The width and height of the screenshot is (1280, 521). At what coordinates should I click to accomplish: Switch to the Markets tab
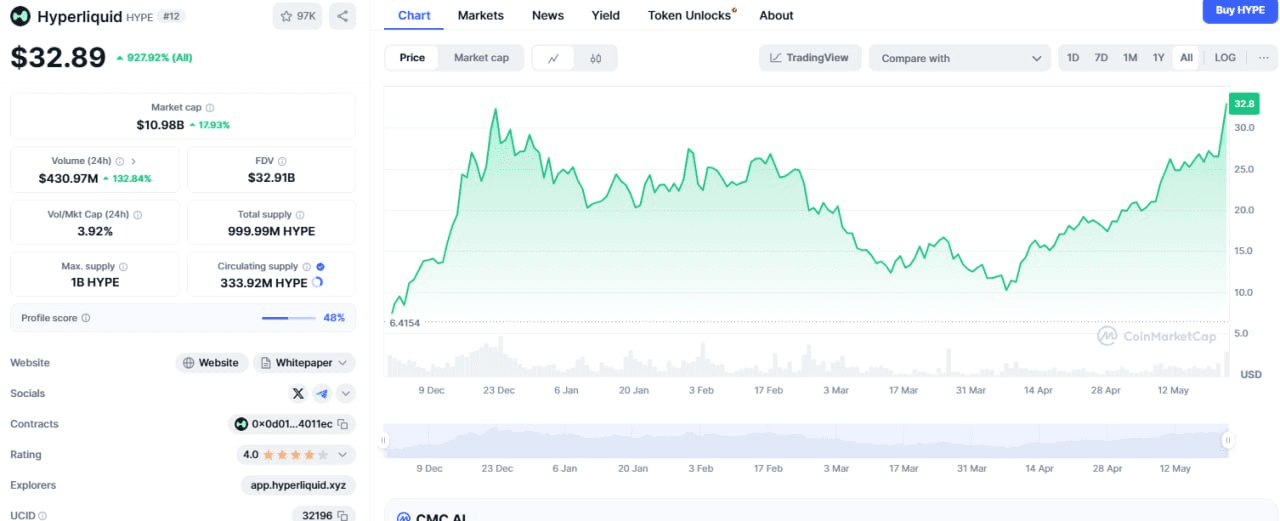click(481, 15)
